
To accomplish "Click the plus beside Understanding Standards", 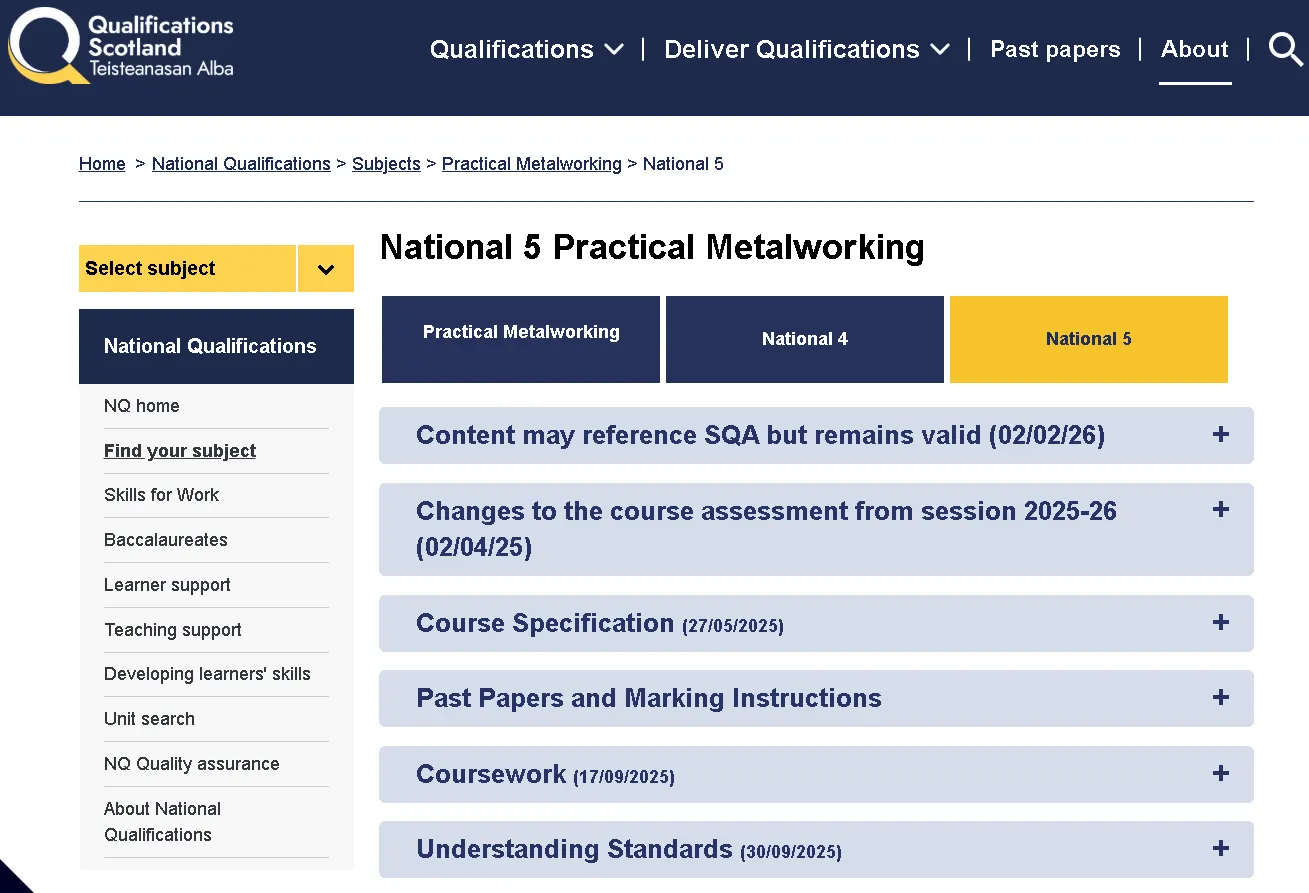I will (1220, 849).
